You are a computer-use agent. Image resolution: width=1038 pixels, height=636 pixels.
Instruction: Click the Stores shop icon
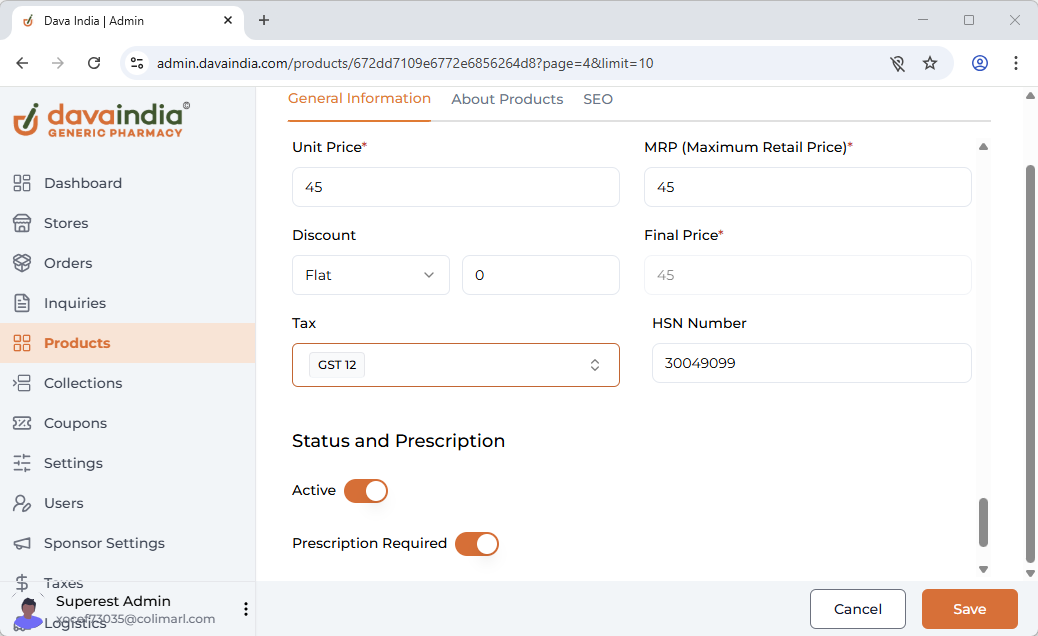(x=22, y=223)
